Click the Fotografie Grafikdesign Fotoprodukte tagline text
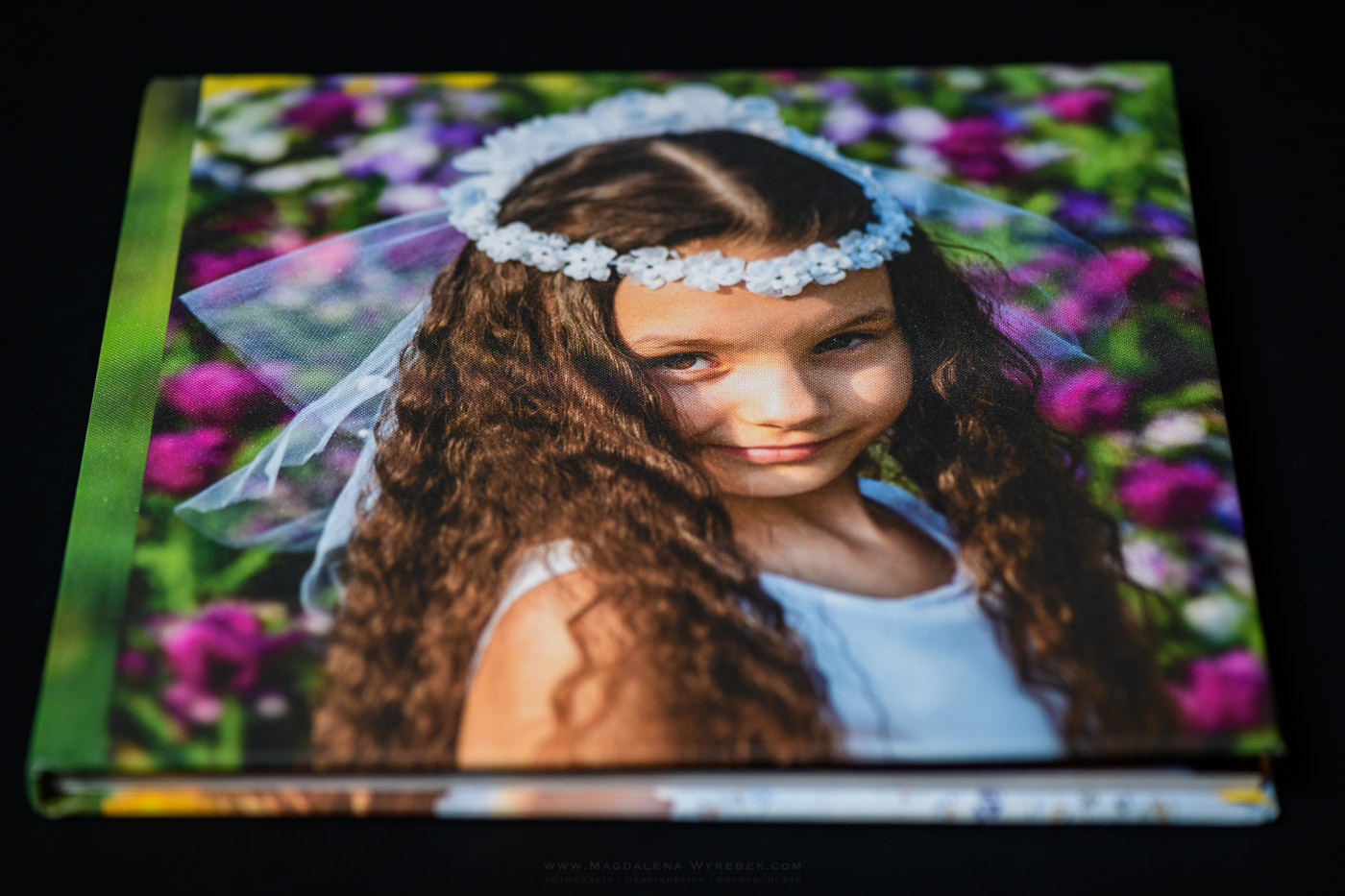 click(x=672, y=878)
